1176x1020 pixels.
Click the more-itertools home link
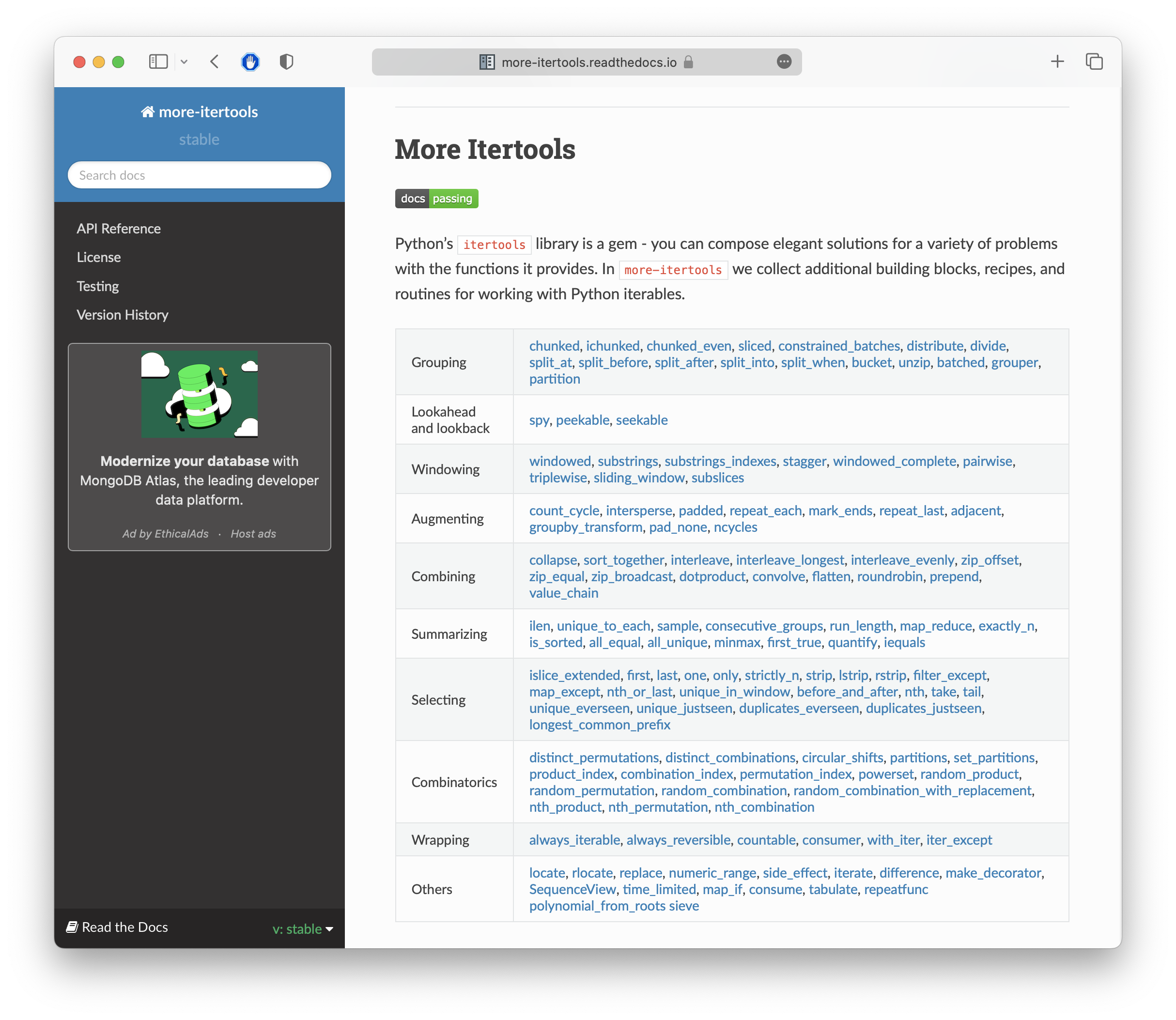click(x=199, y=111)
